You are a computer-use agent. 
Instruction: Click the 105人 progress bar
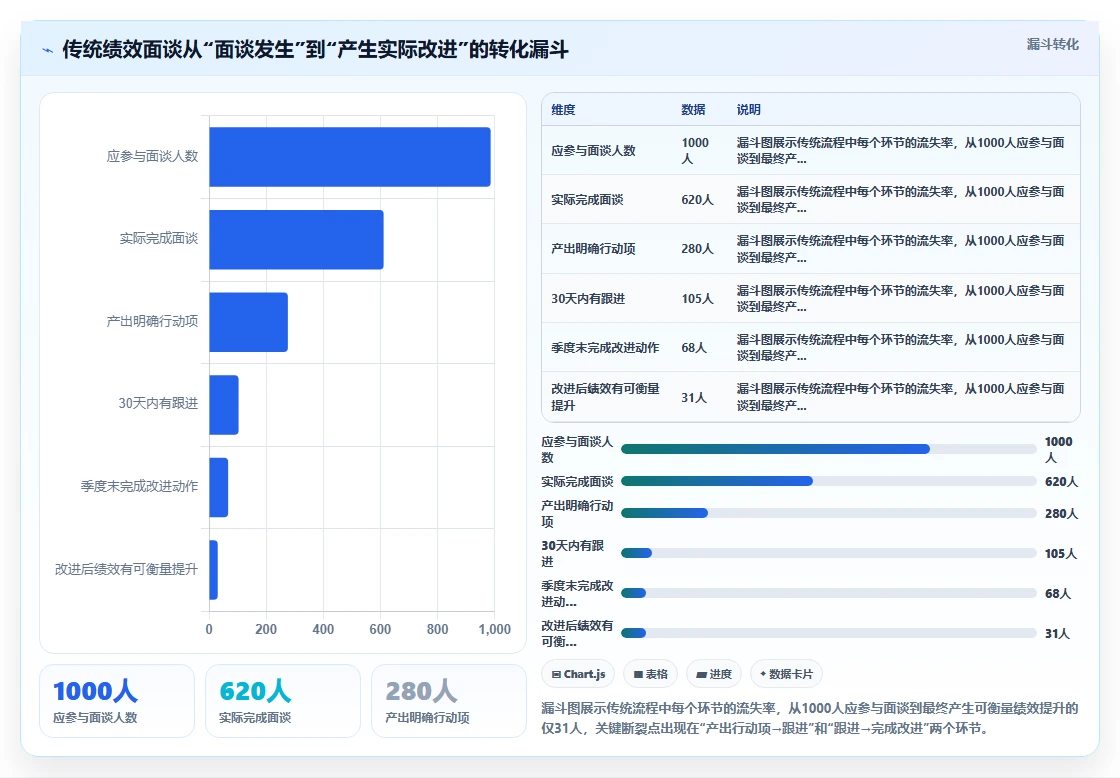coord(829,553)
